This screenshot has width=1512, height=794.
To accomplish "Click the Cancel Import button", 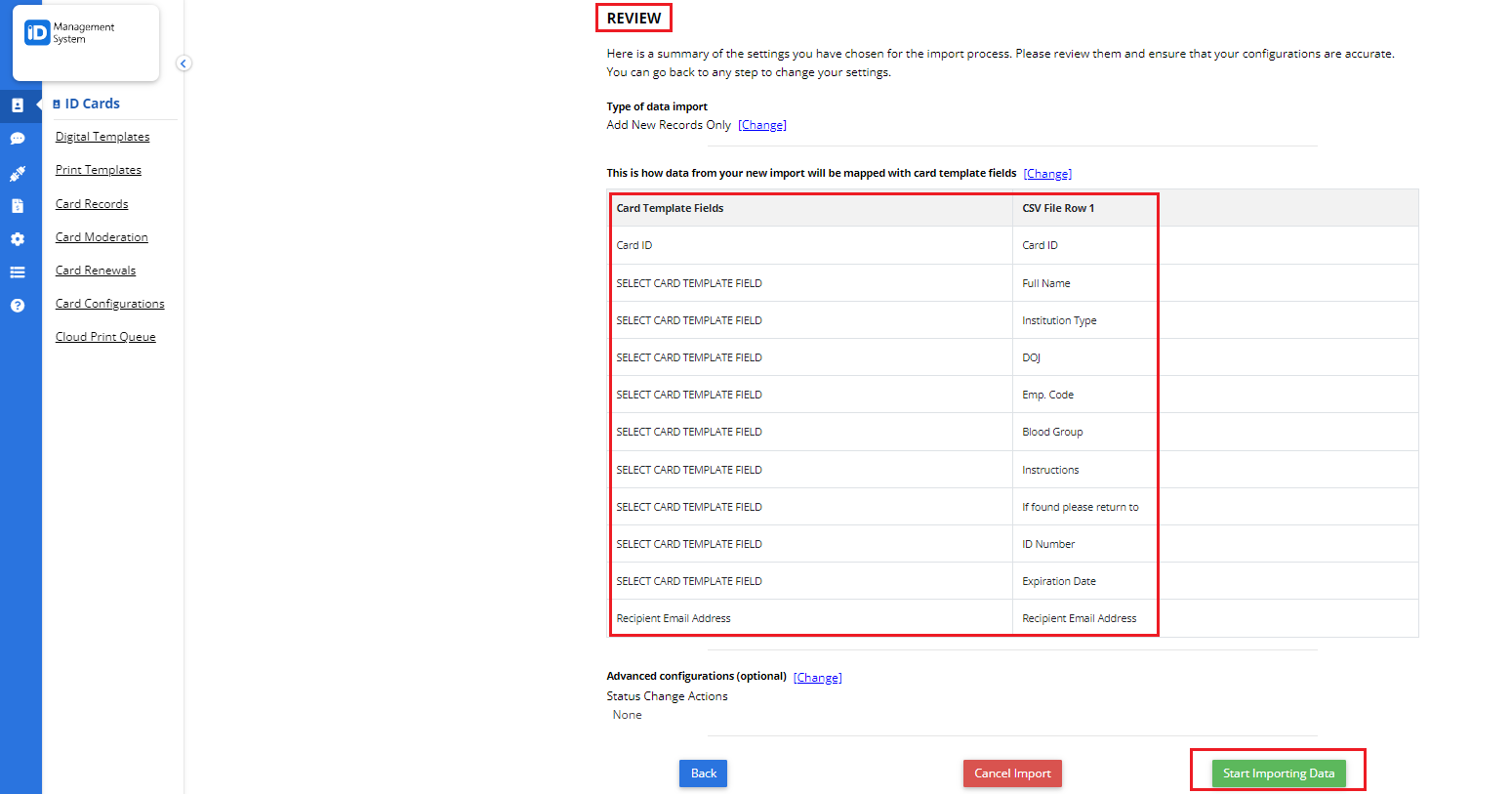I will (x=1012, y=773).
